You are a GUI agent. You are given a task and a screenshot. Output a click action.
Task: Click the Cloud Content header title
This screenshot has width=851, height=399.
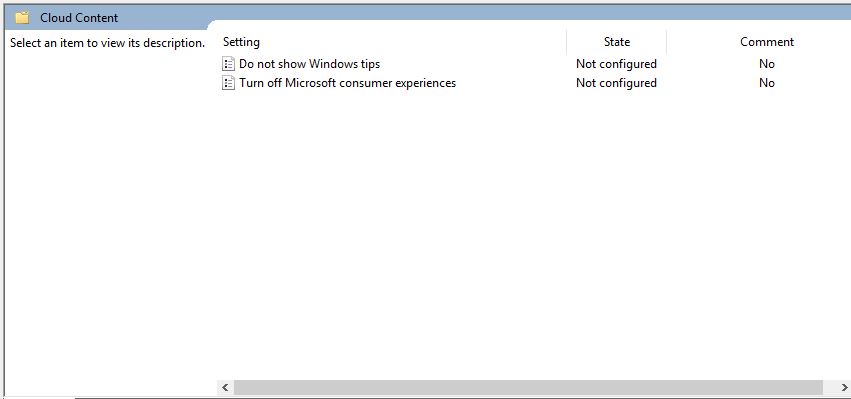pyautogui.click(x=79, y=18)
